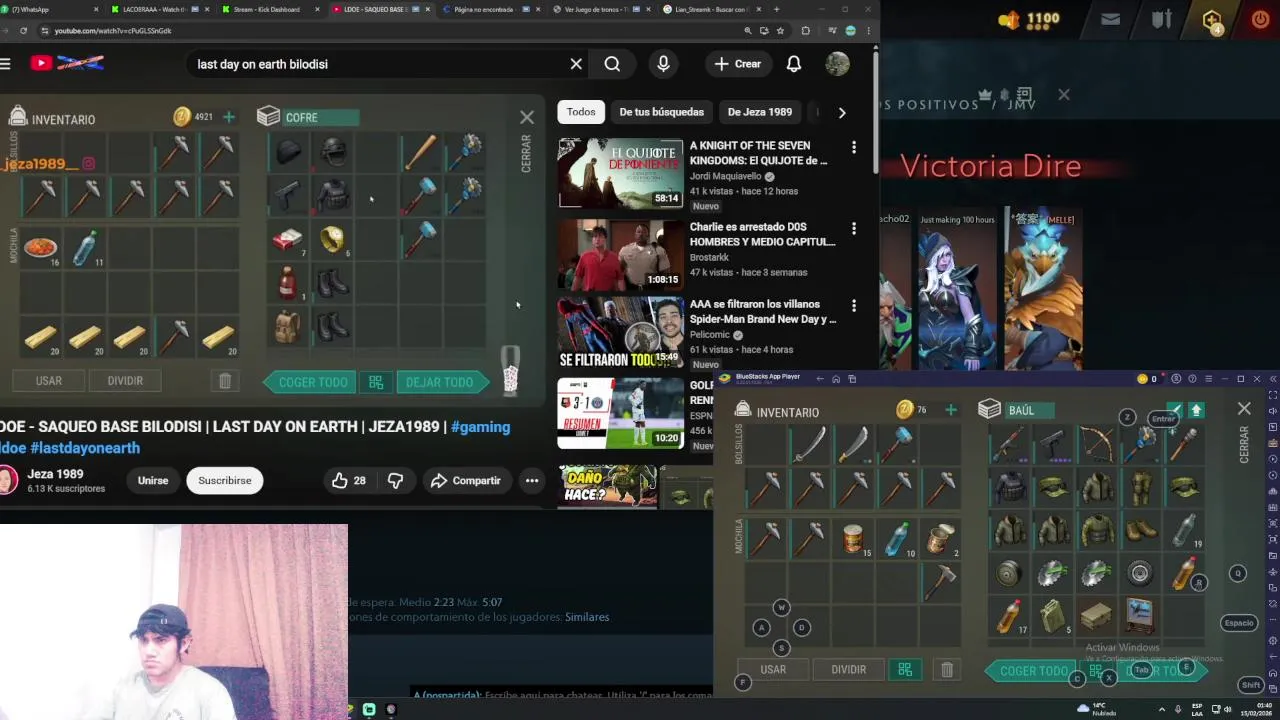Select the bow in BlueStacks Baúl

(x=1097, y=444)
